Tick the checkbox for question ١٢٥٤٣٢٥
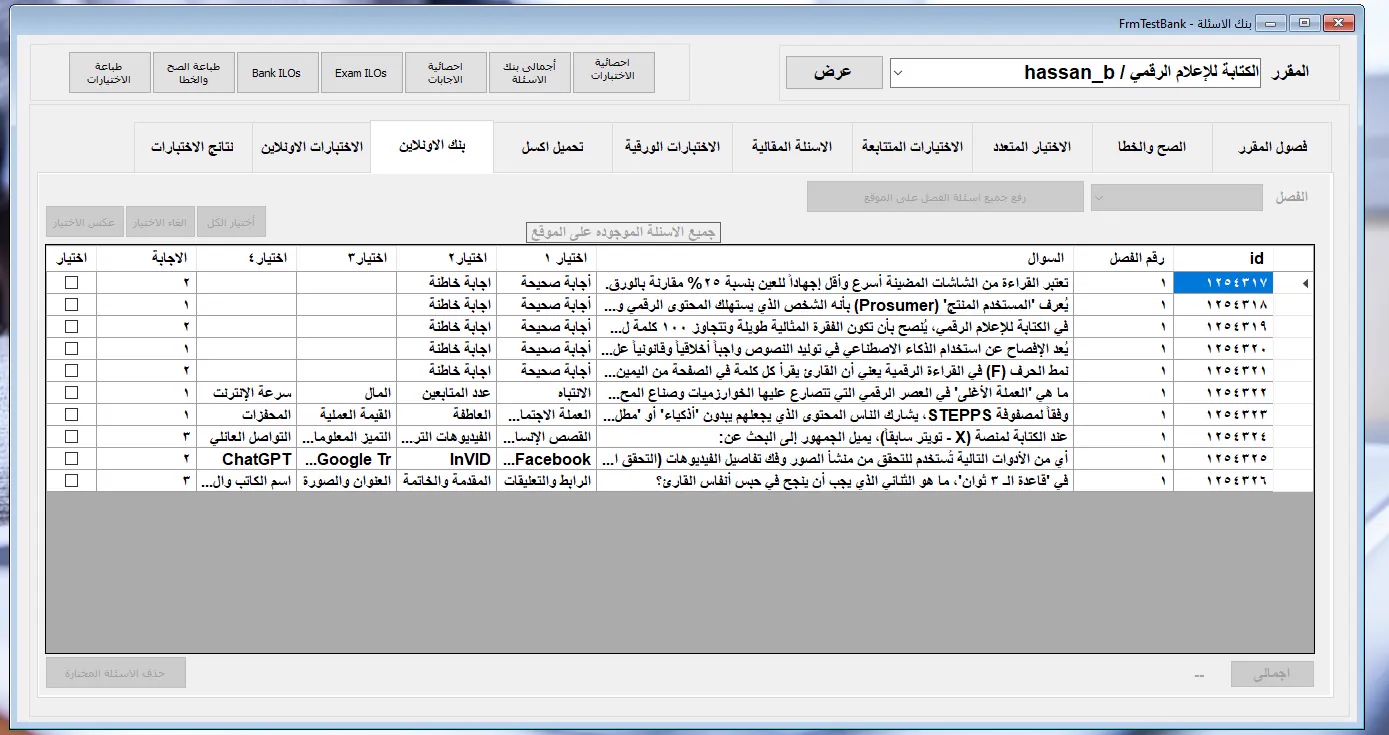The width and height of the screenshot is (1389, 735). click(x=71, y=458)
